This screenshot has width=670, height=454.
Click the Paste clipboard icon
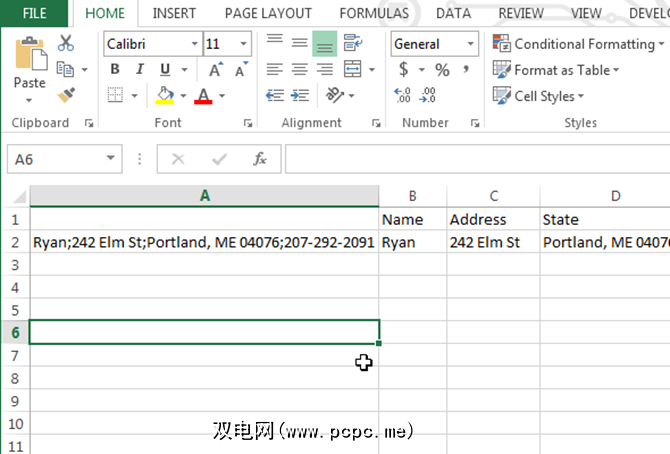pos(31,54)
